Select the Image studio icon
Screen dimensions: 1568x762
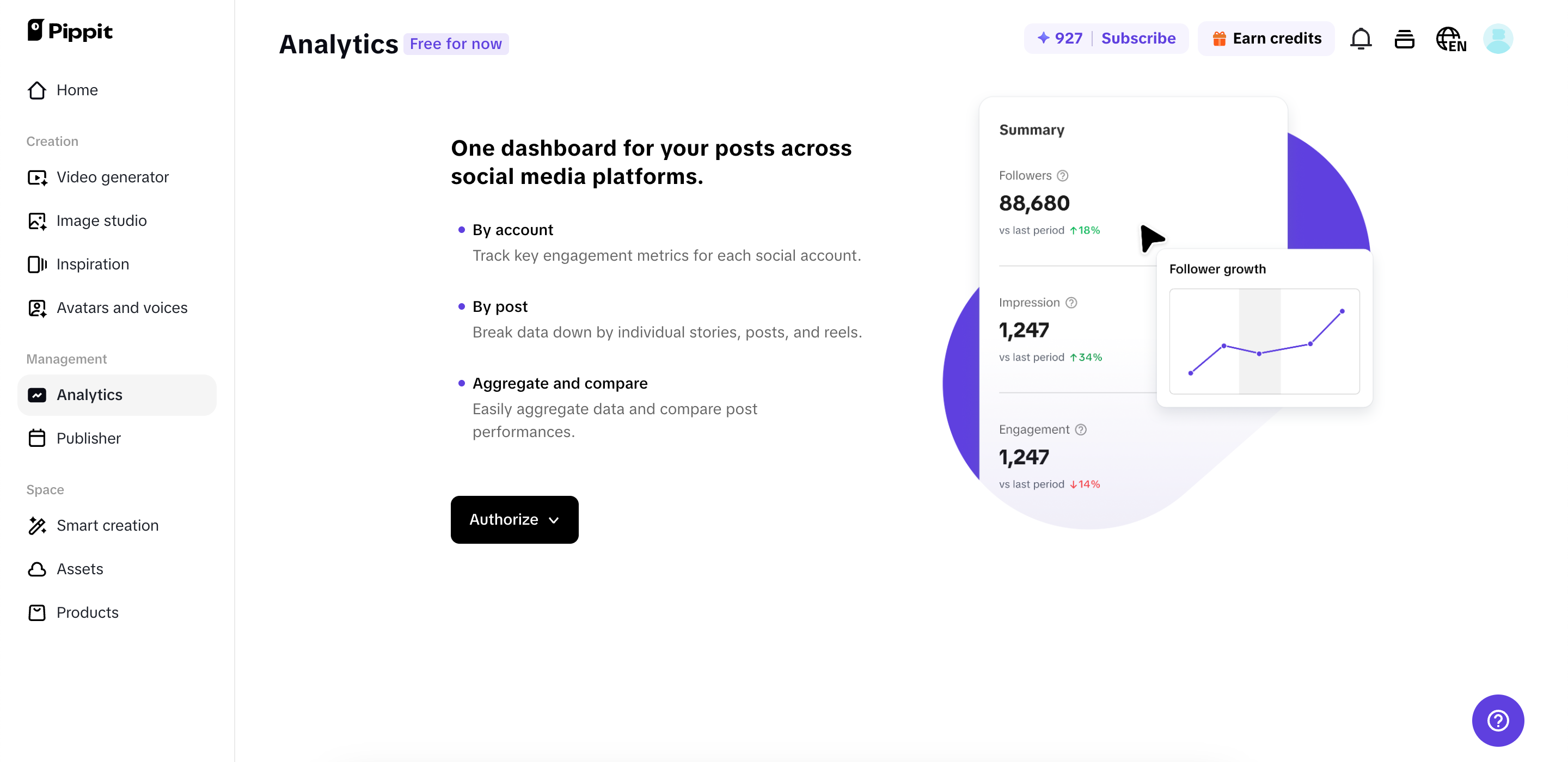tap(37, 221)
